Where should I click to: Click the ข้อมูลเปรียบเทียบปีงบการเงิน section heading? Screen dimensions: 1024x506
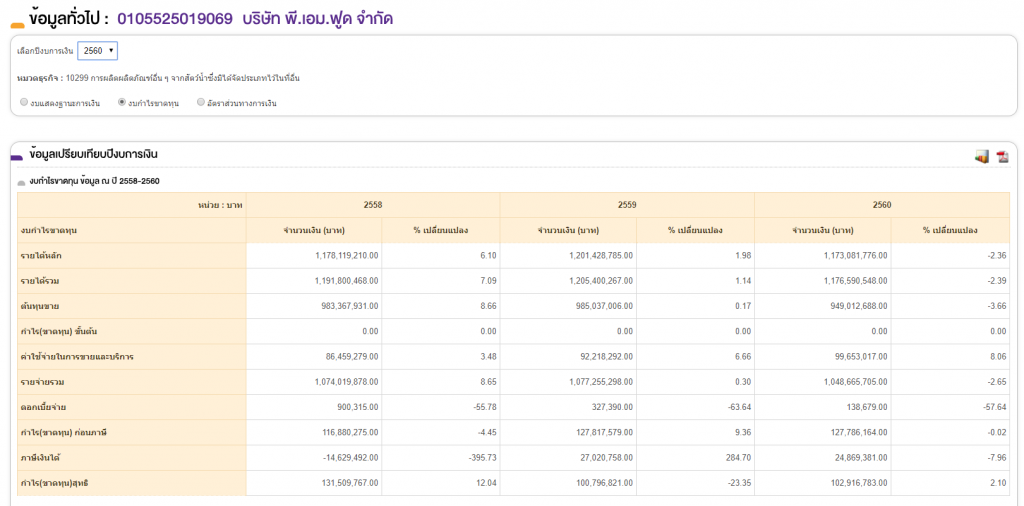point(93,154)
